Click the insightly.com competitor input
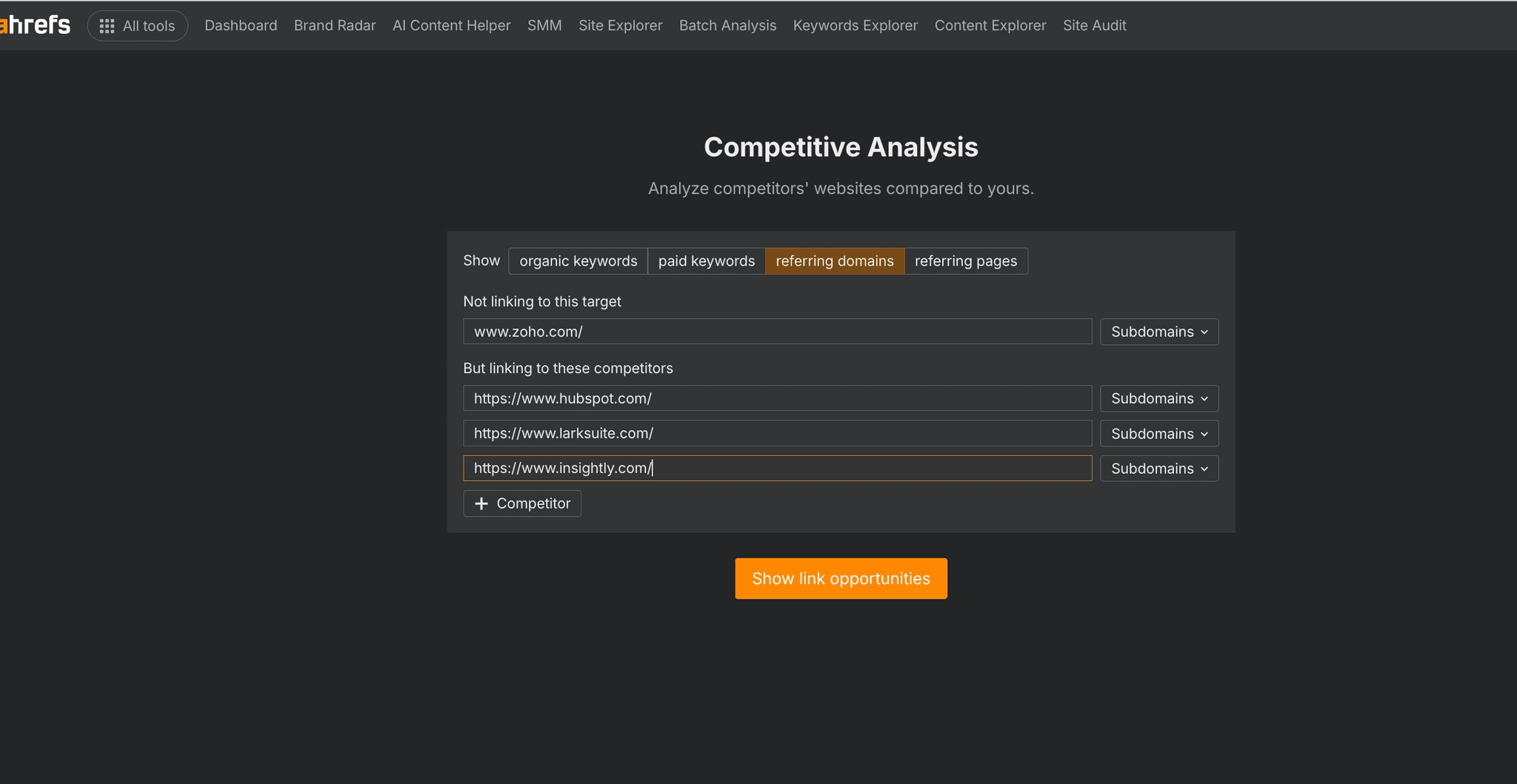The height and width of the screenshot is (784, 1517). pos(778,468)
